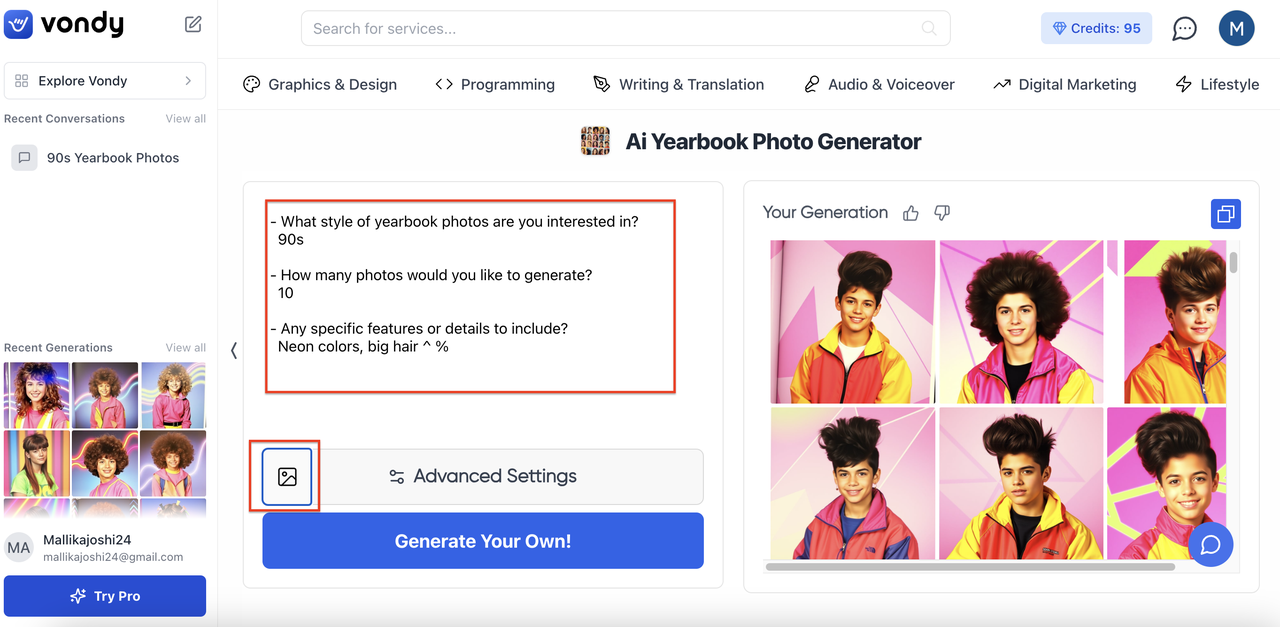The height and width of the screenshot is (627, 1280).
Task: Open Writing & Translation category
Action: pyautogui.click(x=678, y=84)
